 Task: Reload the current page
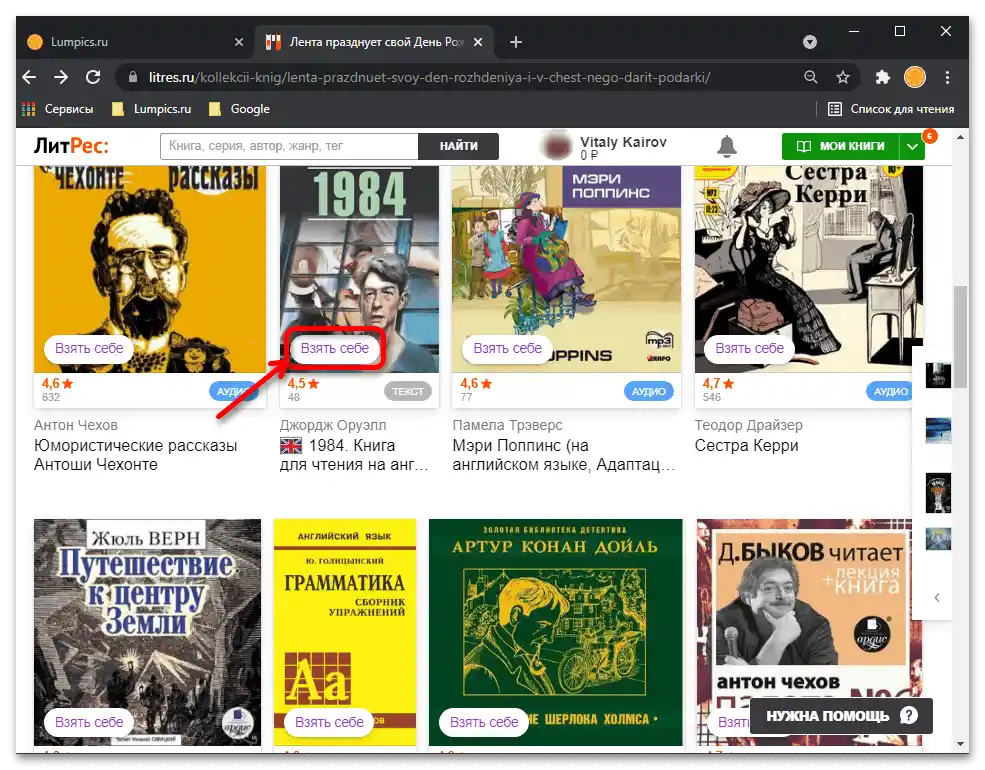(x=93, y=77)
